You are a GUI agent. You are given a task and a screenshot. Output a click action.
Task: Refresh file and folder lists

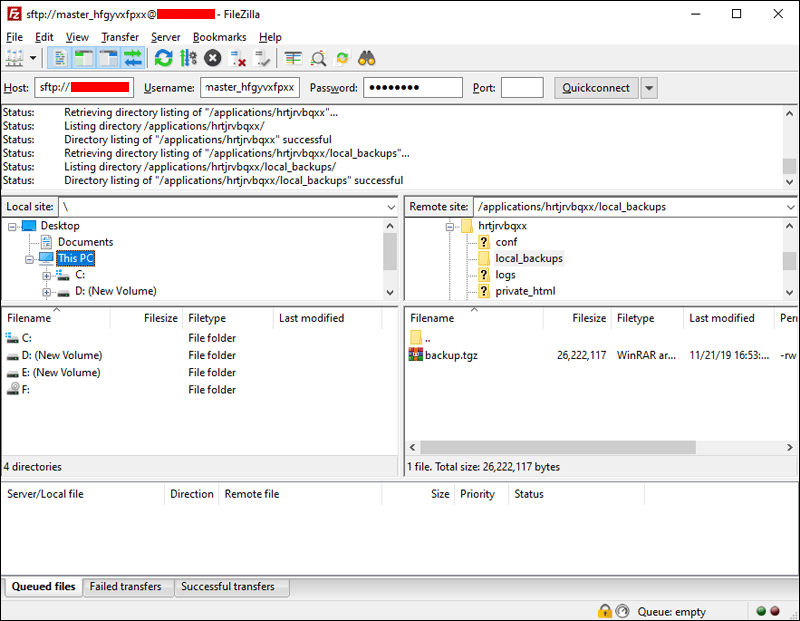tap(163, 58)
